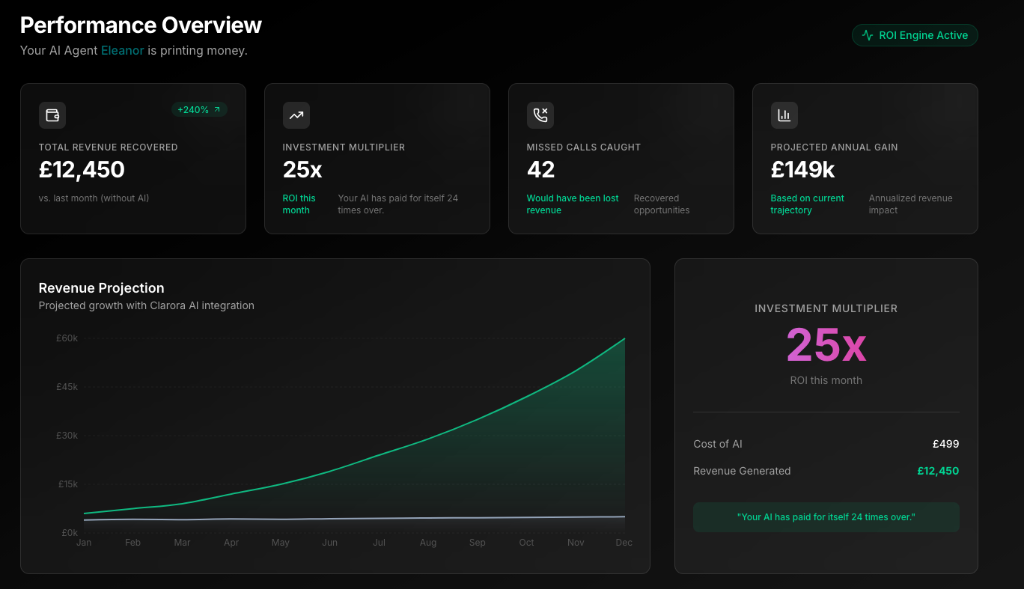Toggle the ROI Engine Active status pill
The height and width of the screenshot is (589, 1024).
914,34
